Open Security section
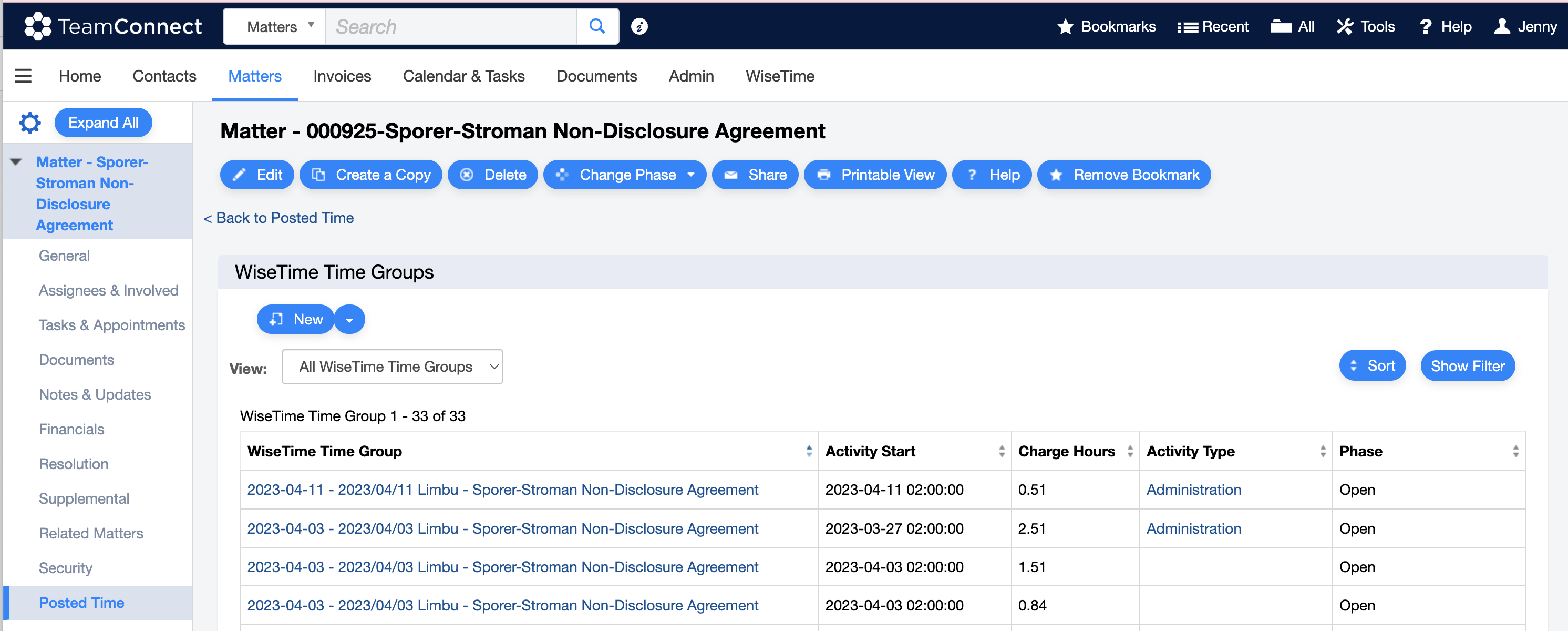The image size is (1568, 631). click(x=65, y=568)
